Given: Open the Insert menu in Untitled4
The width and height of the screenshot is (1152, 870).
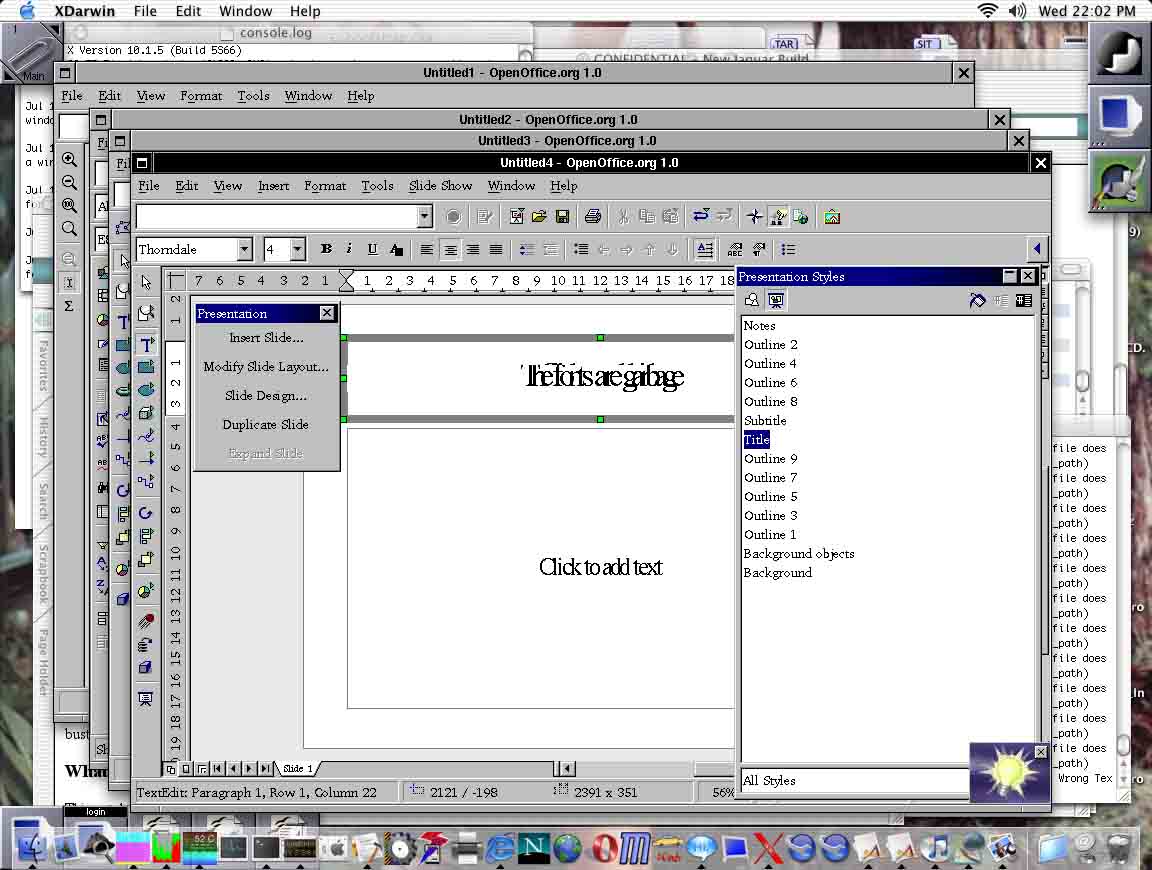Looking at the screenshot, I should pyautogui.click(x=273, y=186).
